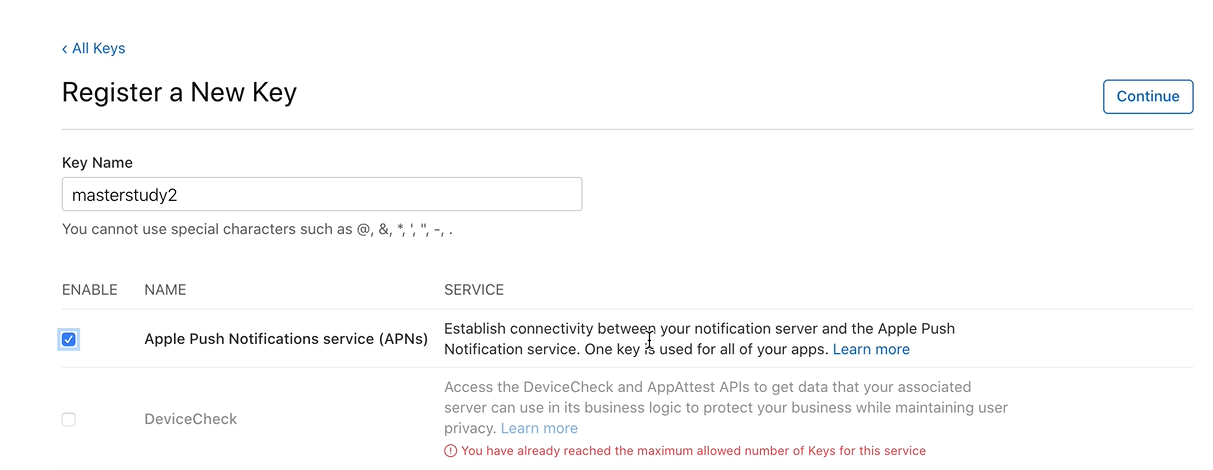Click the disabled DeviceCheck checkbox

click(69, 419)
